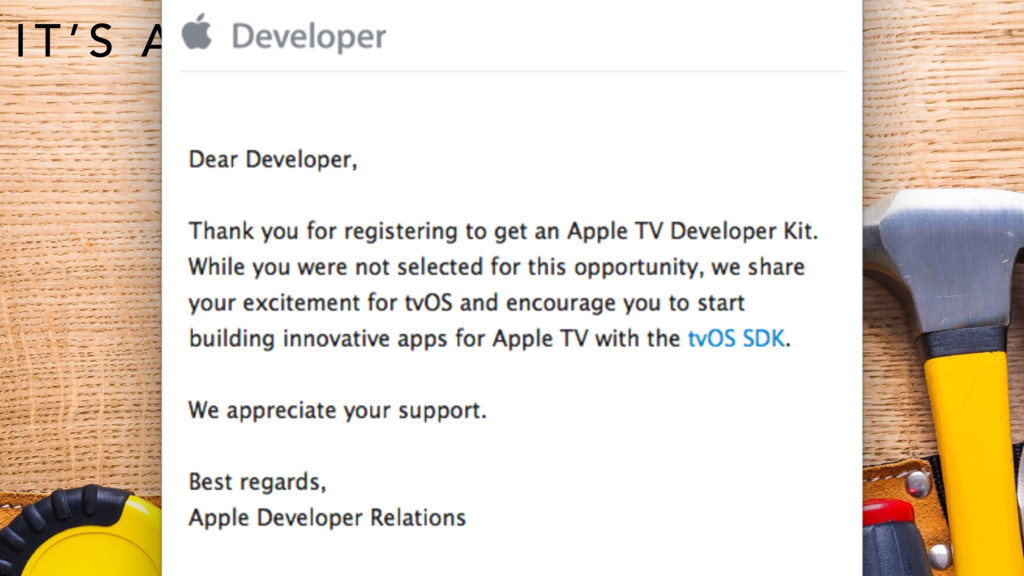Click "Apple Developer Relations" signature
The height and width of the screenshot is (576, 1024).
[327, 518]
